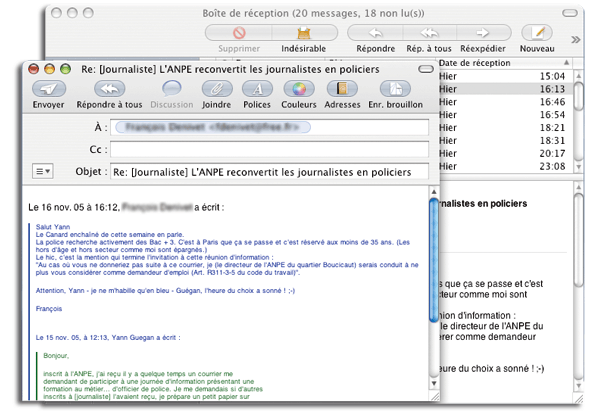The image size is (600, 411).
Task: Click the Répondre à tous icon in the compose window
Action: [x=109, y=89]
